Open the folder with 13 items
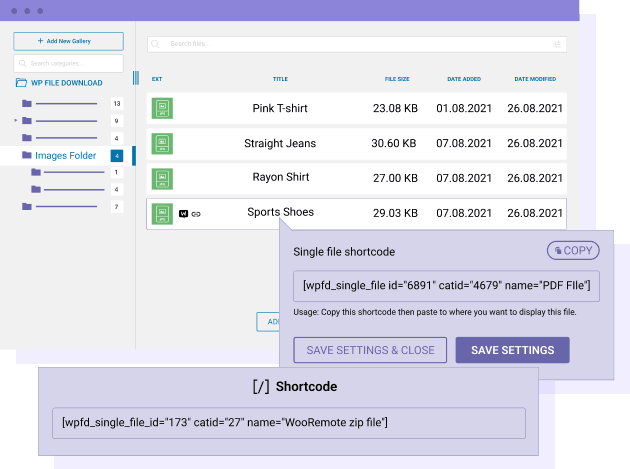Viewport: 630px width, 469px height. 60,103
